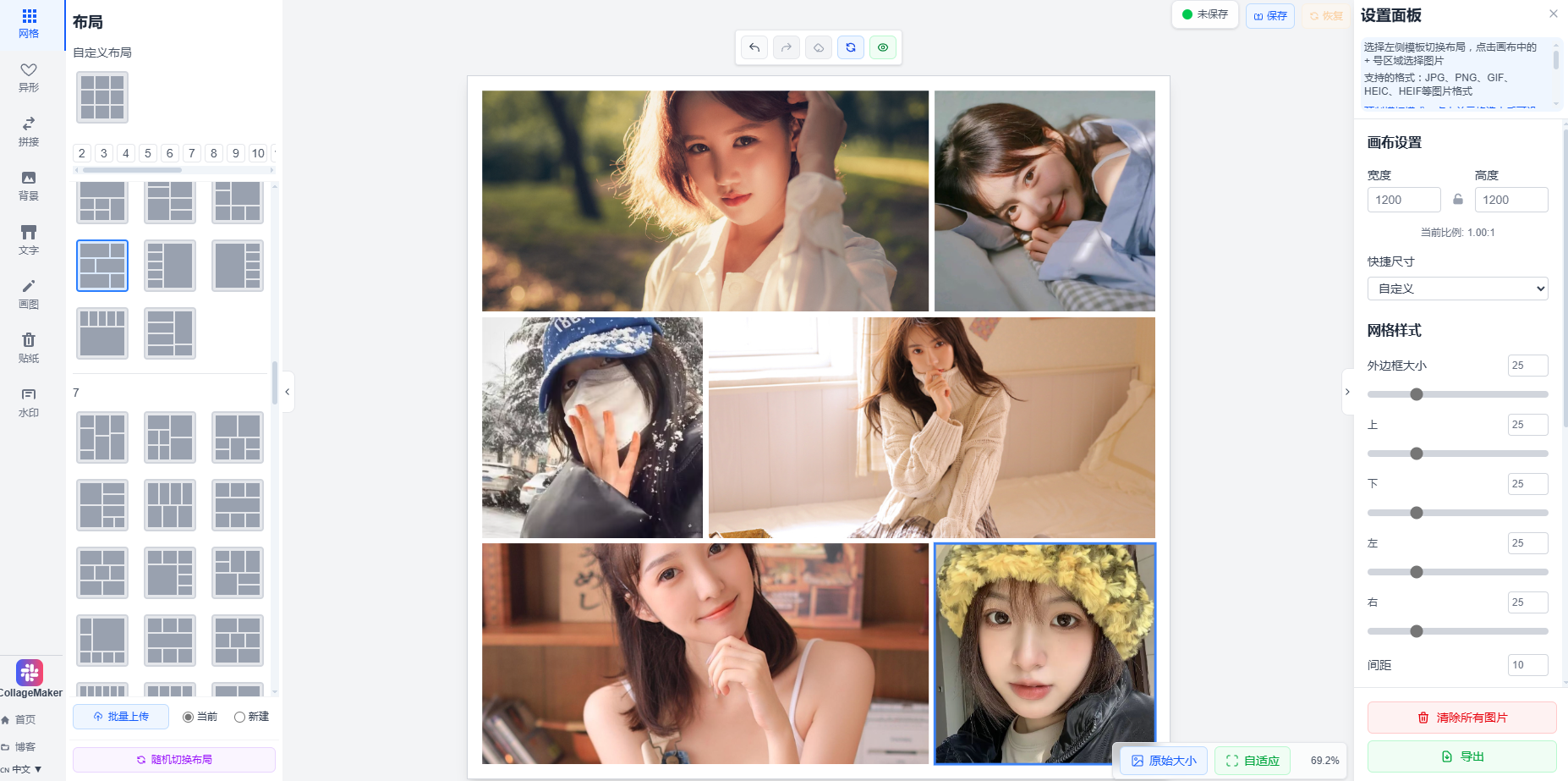Click the undo arrow in the toolbar
This screenshot has width=1568, height=781.
coord(754,47)
